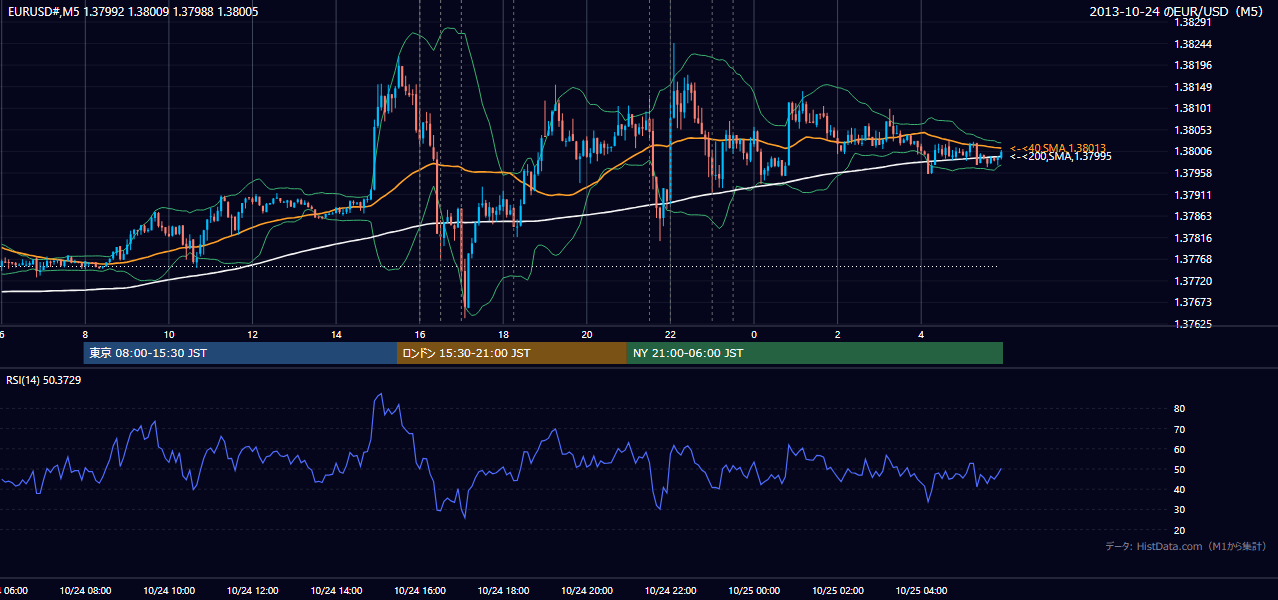
Task: Select the NY 21:00-06:00 JST session bar
Action: tap(815, 353)
